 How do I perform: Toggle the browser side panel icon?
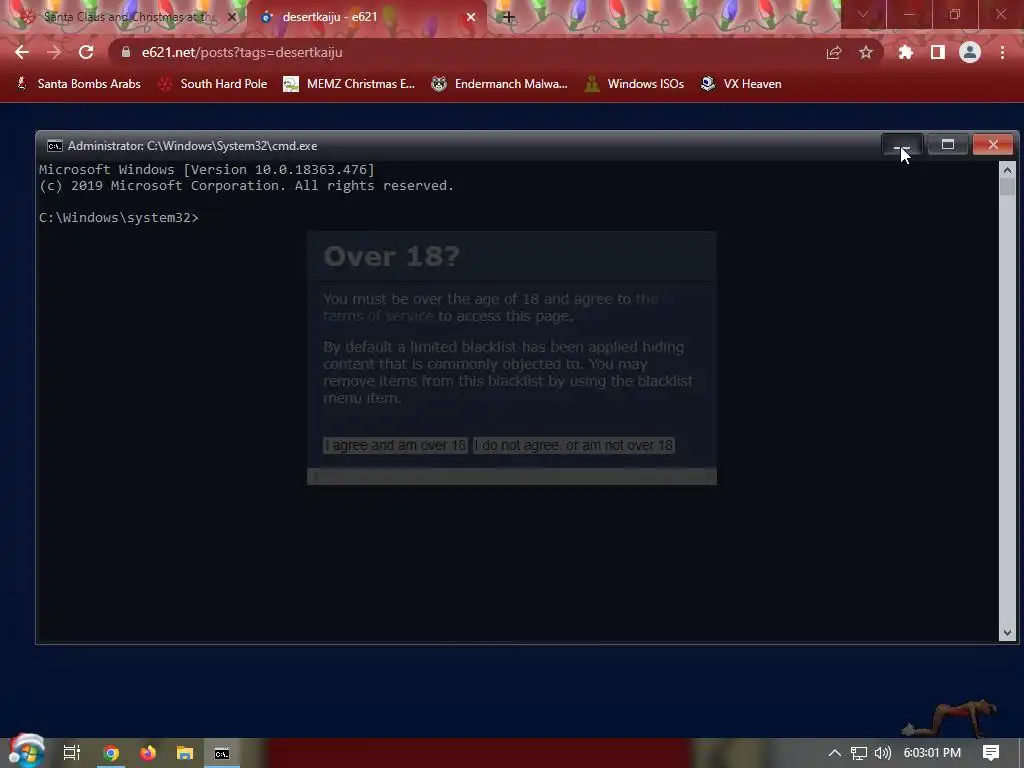pos(937,53)
